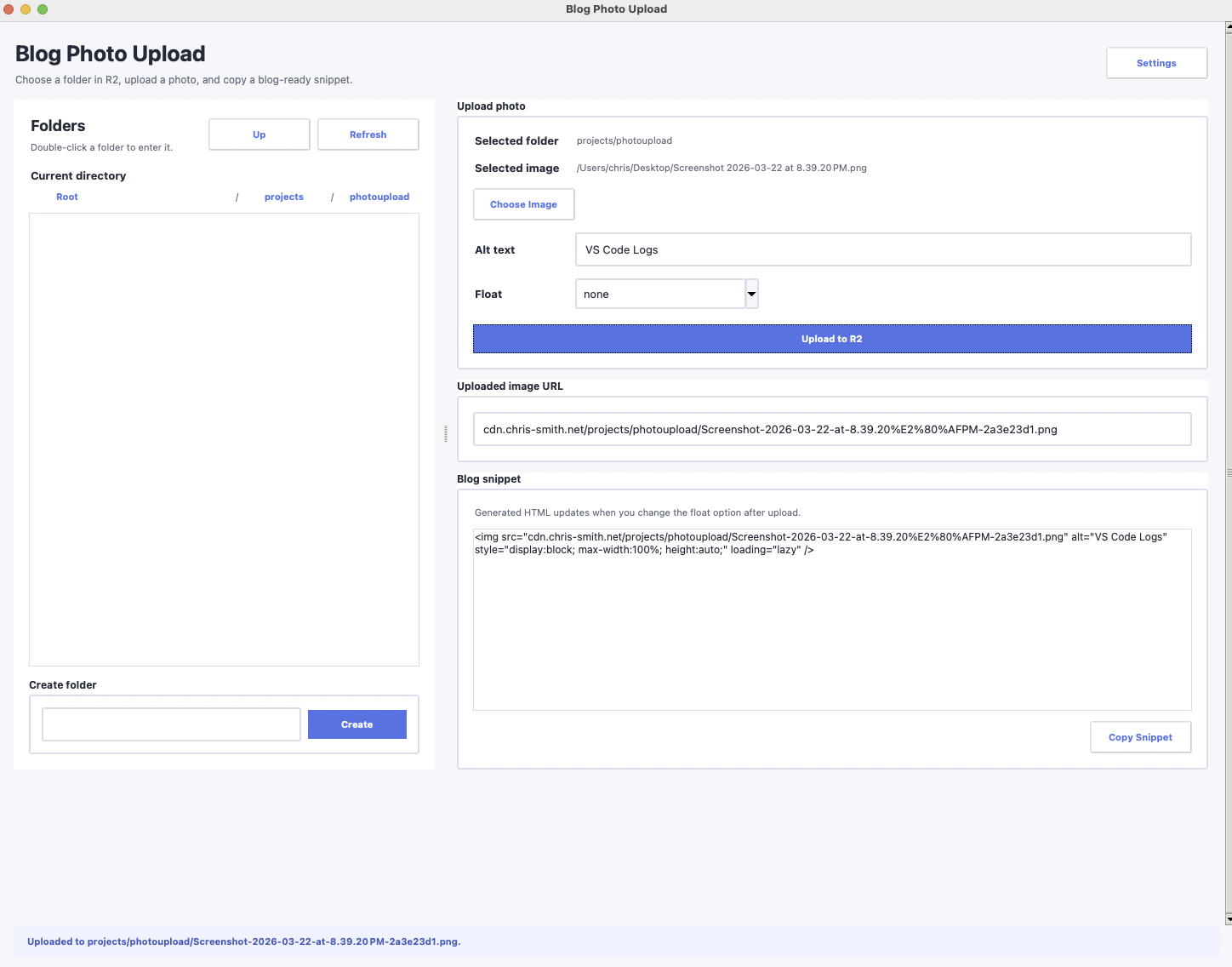Refresh the folders list
Image resolution: width=1232 pixels, height=967 pixels.
pos(368,134)
